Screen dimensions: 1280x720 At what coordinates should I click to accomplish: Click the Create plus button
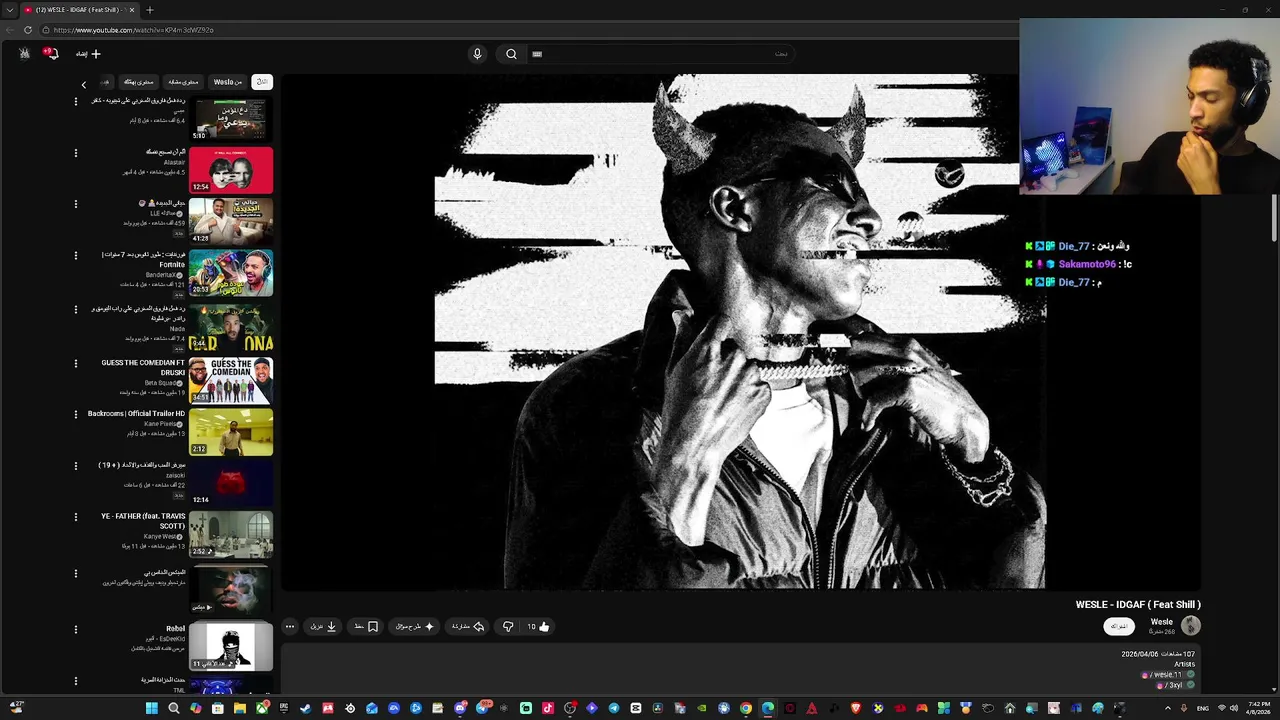[x=89, y=54]
